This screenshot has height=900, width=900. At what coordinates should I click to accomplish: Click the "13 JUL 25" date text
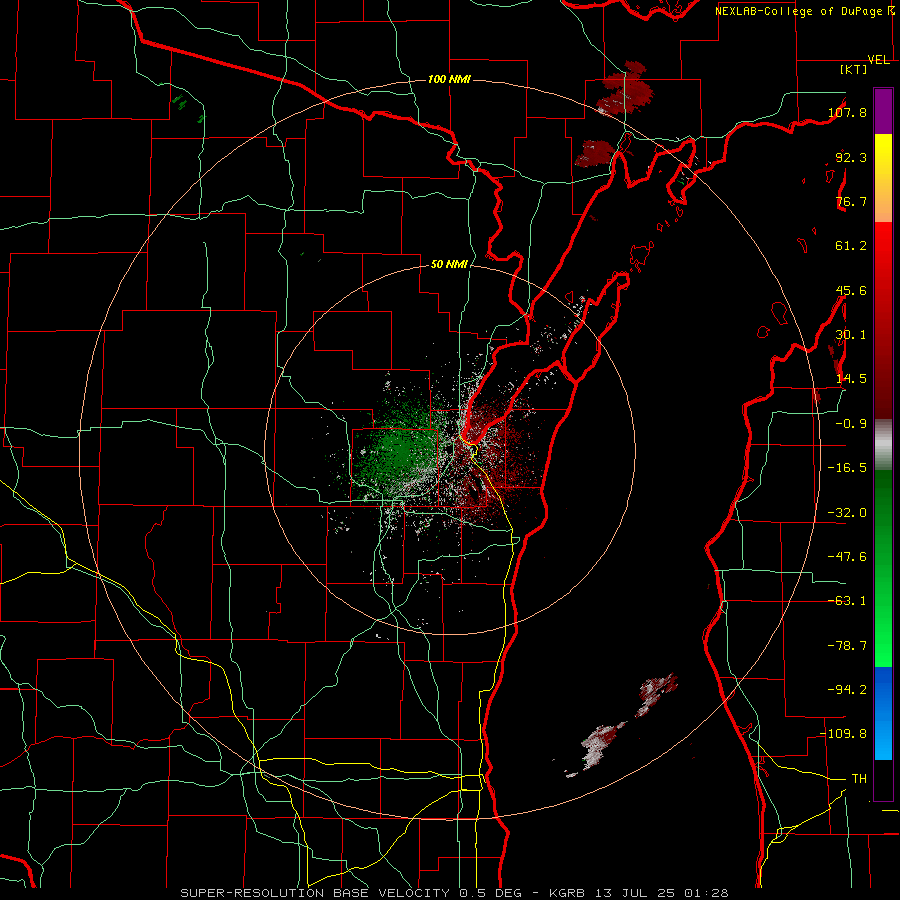click(x=635, y=893)
